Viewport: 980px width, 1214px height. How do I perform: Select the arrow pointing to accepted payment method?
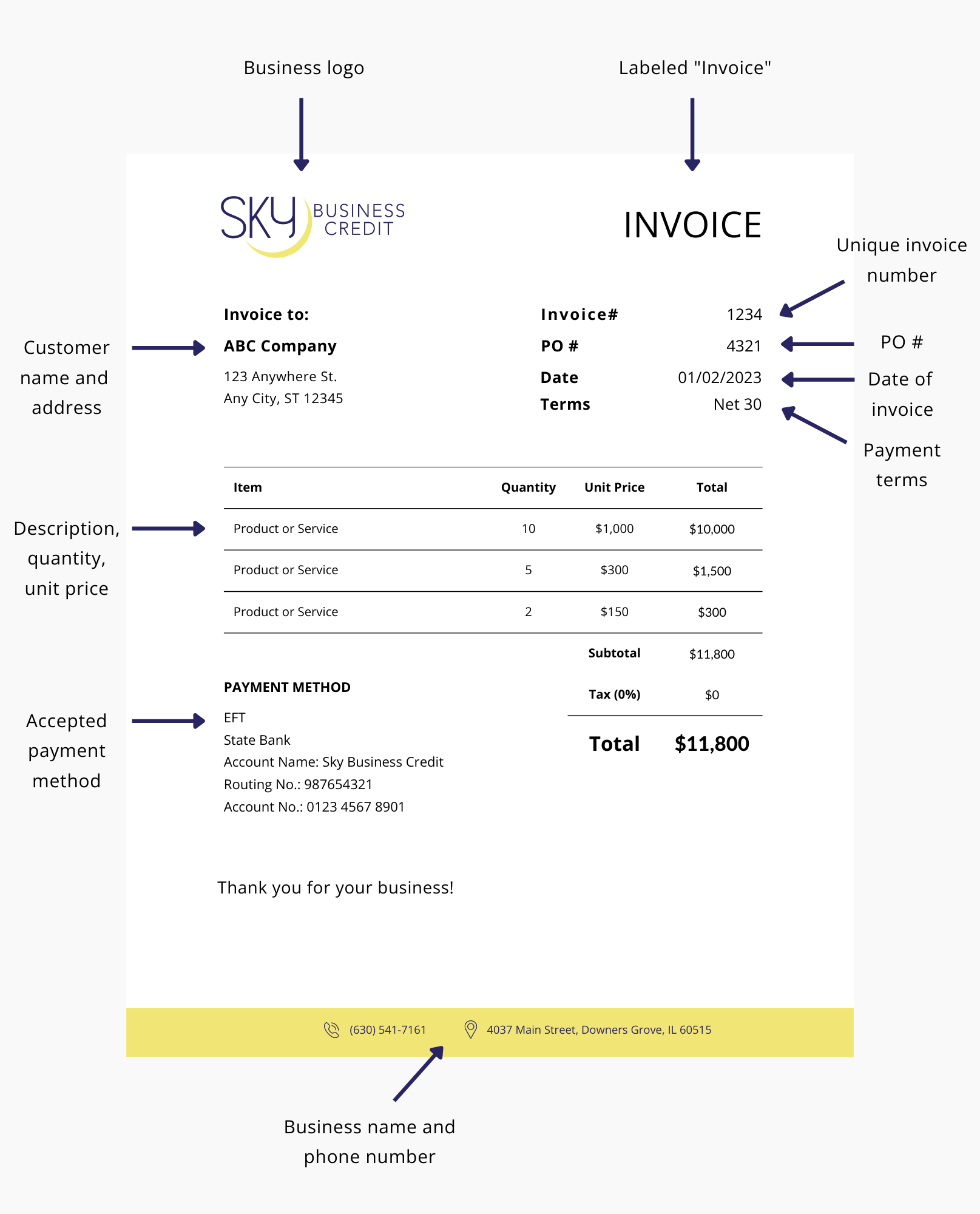point(167,721)
